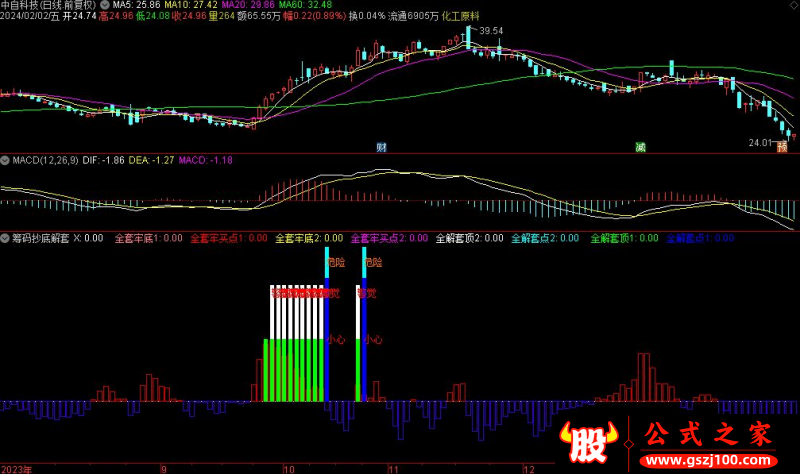Open the 化工原料 sector link
The image size is (800, 474).
coord(488,17)
